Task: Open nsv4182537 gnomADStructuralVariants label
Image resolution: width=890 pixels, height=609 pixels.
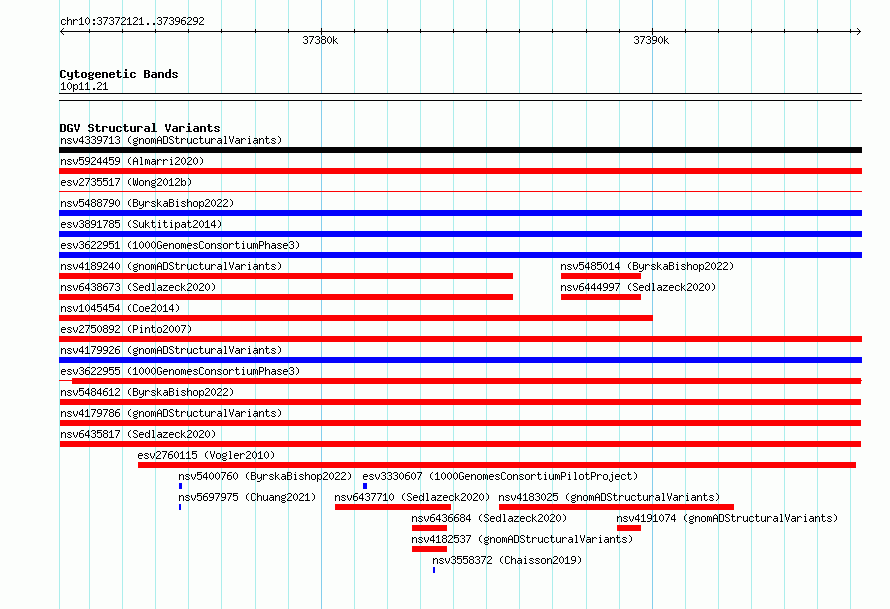Action: [x=522, y=539]
